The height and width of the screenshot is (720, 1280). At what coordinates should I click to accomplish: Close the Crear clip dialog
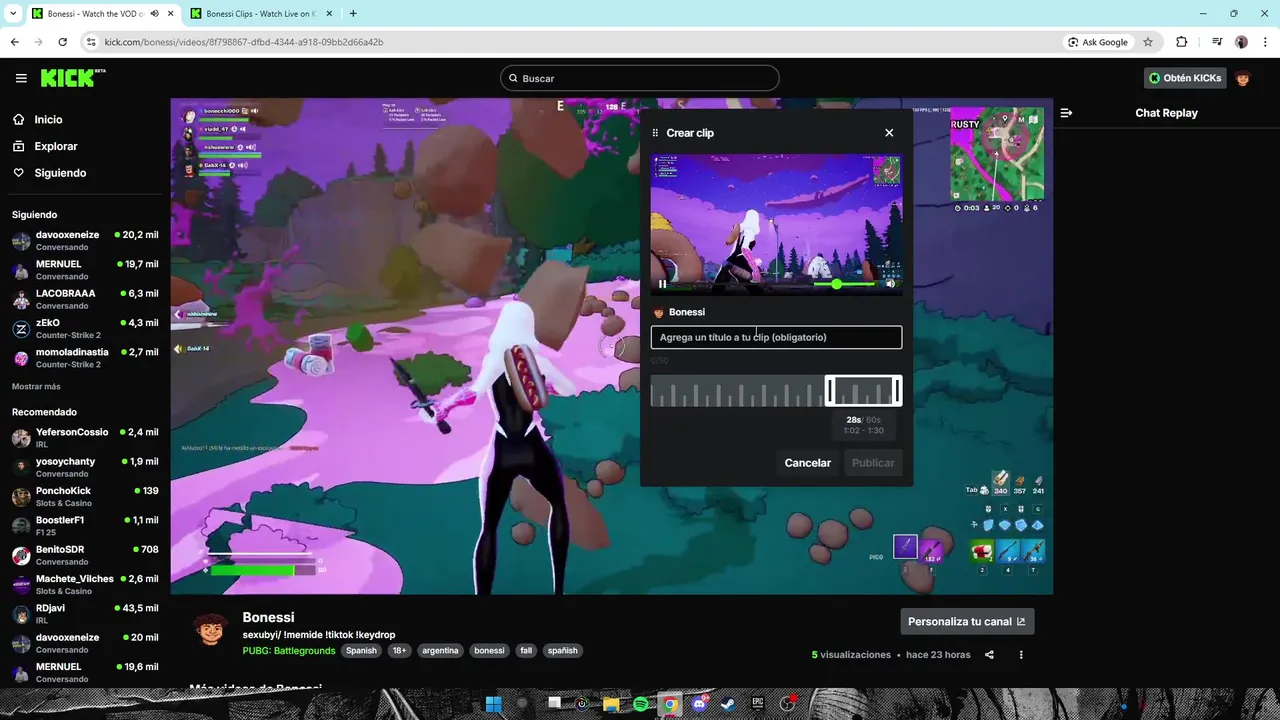[889, 133]
